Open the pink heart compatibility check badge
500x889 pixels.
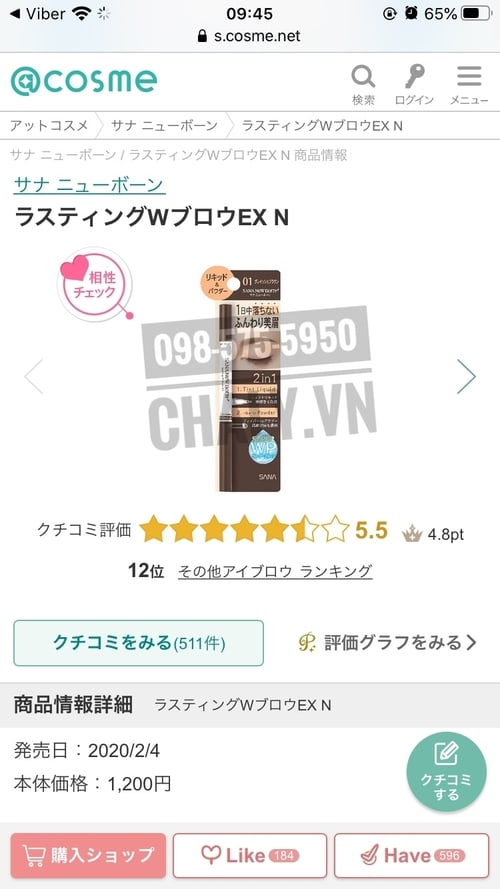coord(95,285)
